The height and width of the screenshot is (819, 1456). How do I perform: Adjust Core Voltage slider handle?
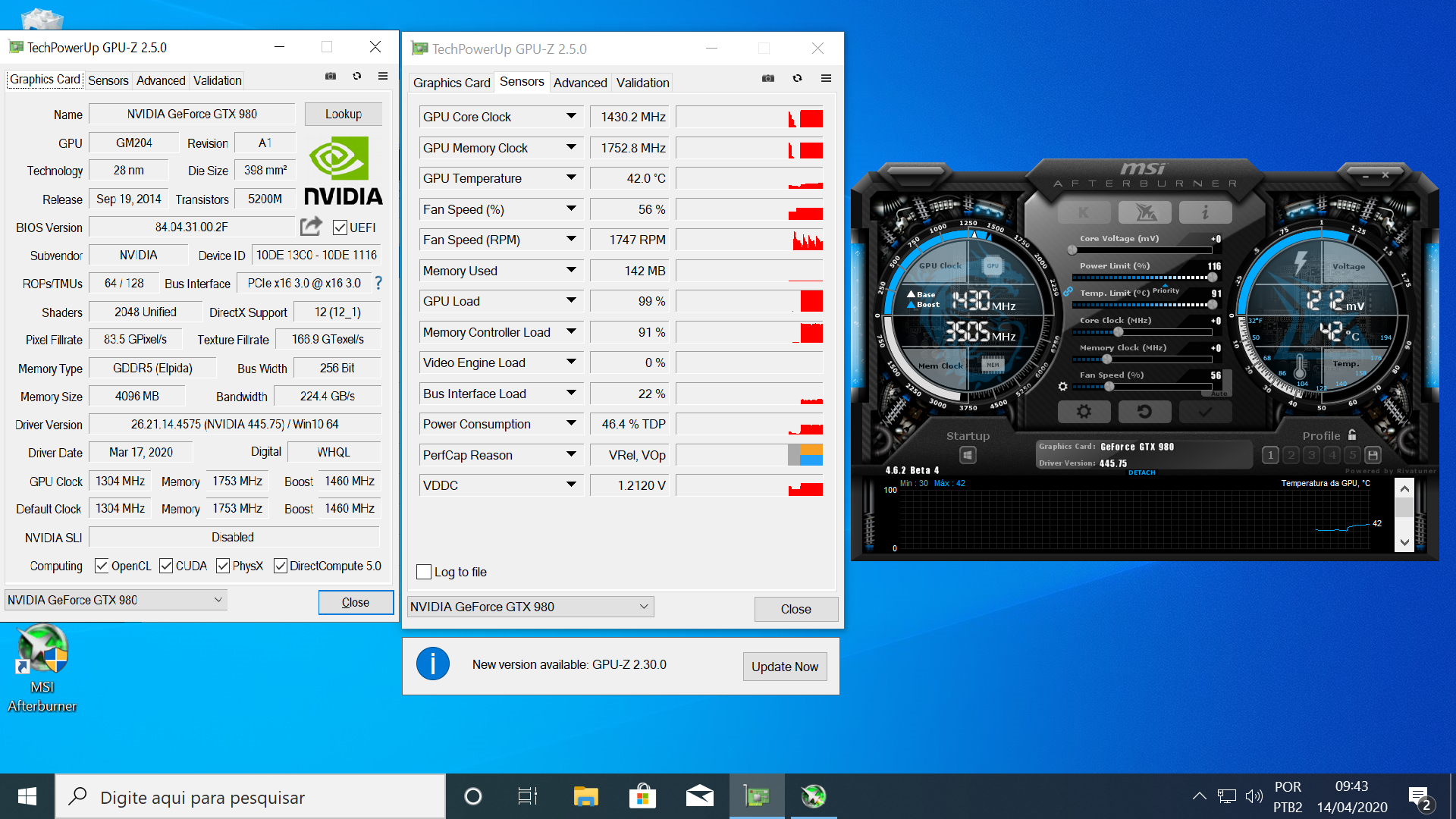tap(1072, 249)
